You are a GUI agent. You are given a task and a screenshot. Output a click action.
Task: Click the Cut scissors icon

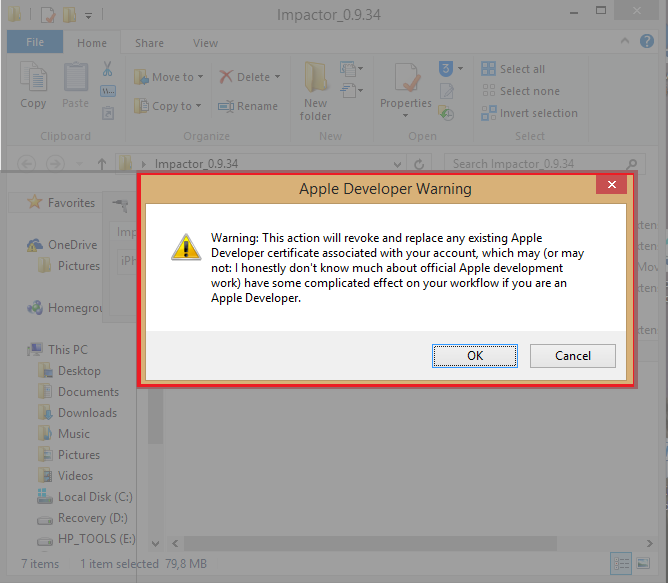[107, 69]
